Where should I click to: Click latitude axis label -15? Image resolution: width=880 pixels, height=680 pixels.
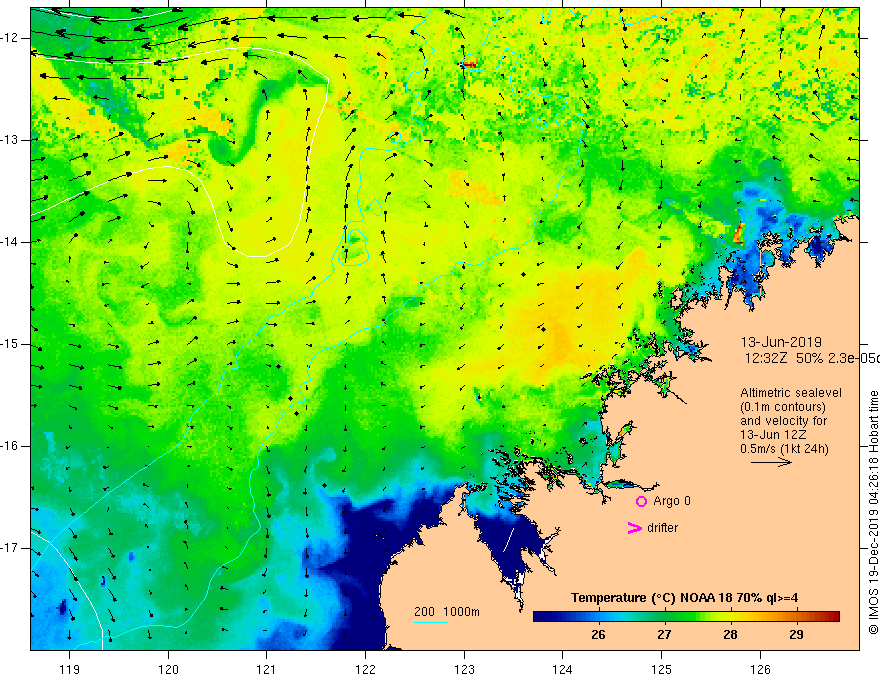11,344
